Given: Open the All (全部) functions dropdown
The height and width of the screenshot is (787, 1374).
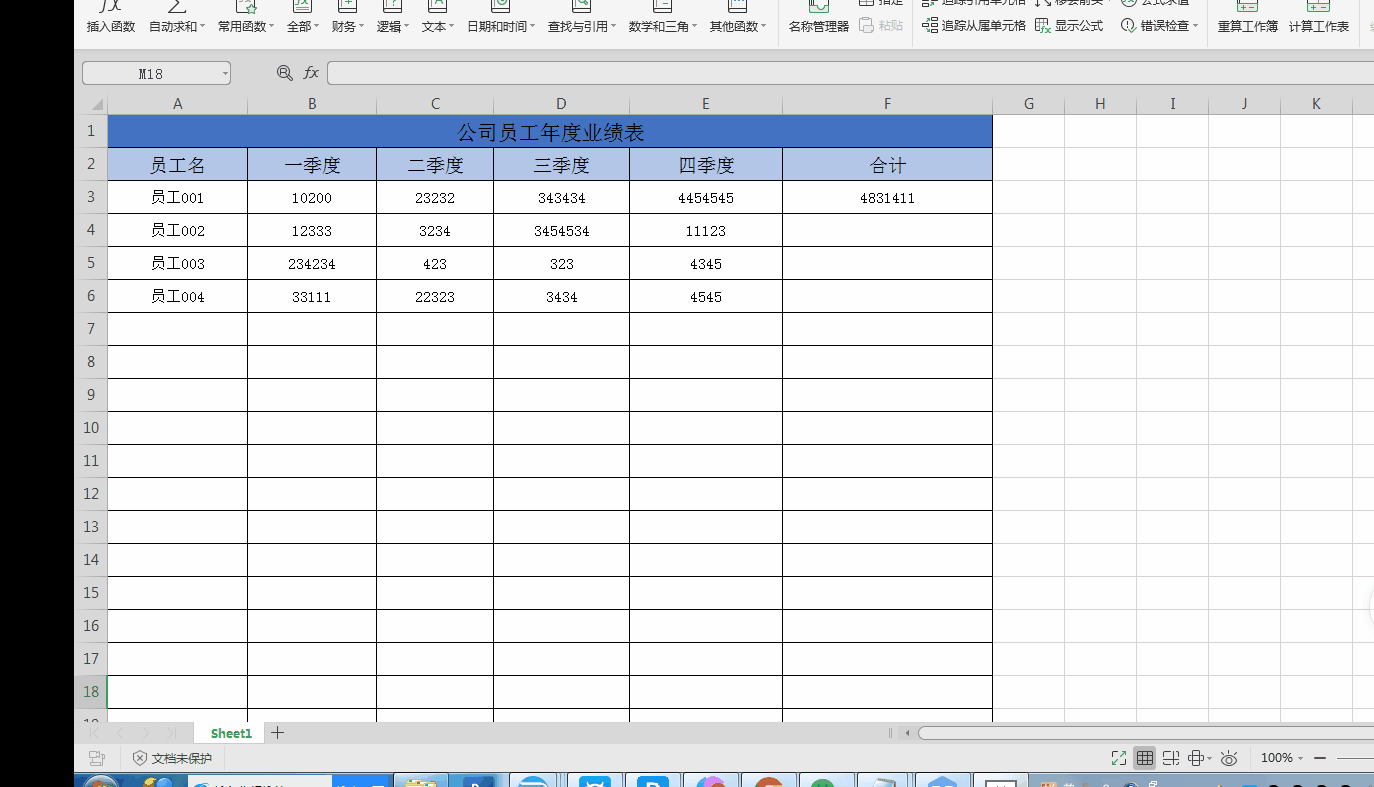Looking at the screenshot, I should pyautogui.click(x=303, y=18).
